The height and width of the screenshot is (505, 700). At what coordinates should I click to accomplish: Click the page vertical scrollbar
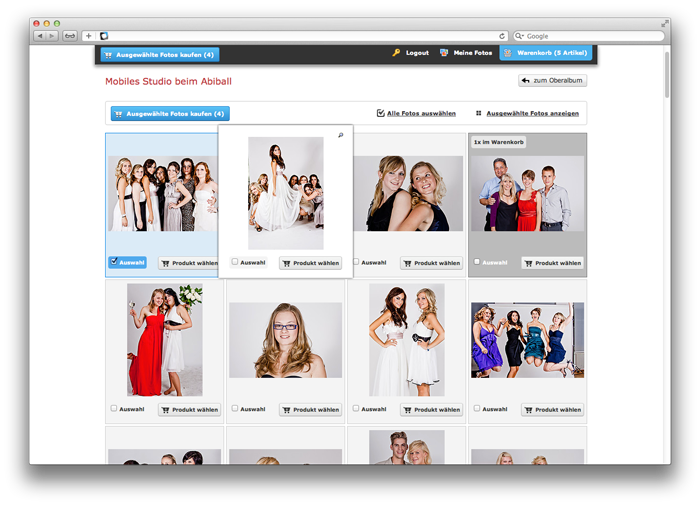click(667, 74)
